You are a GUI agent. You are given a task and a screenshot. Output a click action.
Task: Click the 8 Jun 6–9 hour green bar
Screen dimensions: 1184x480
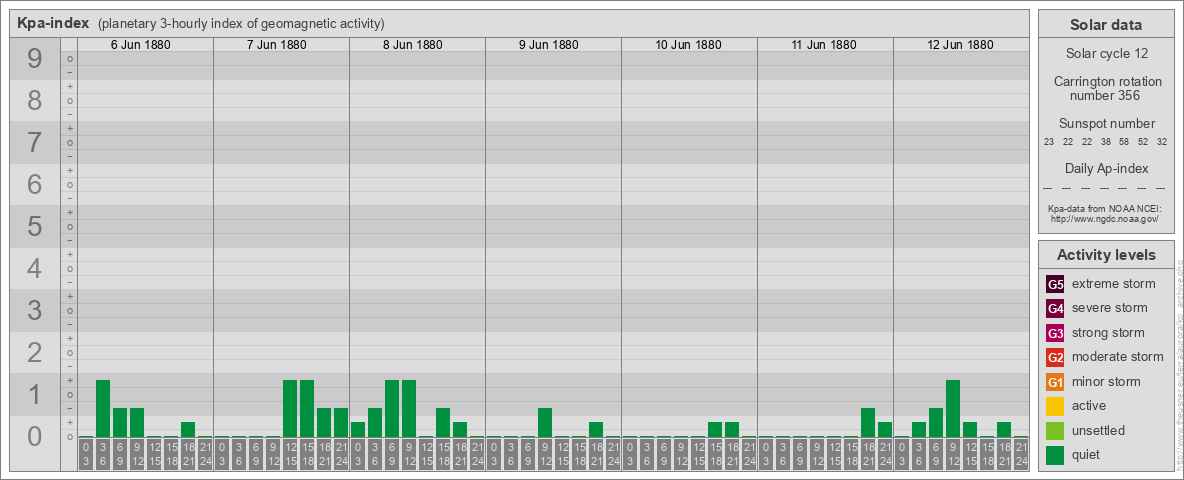(392, 408)
